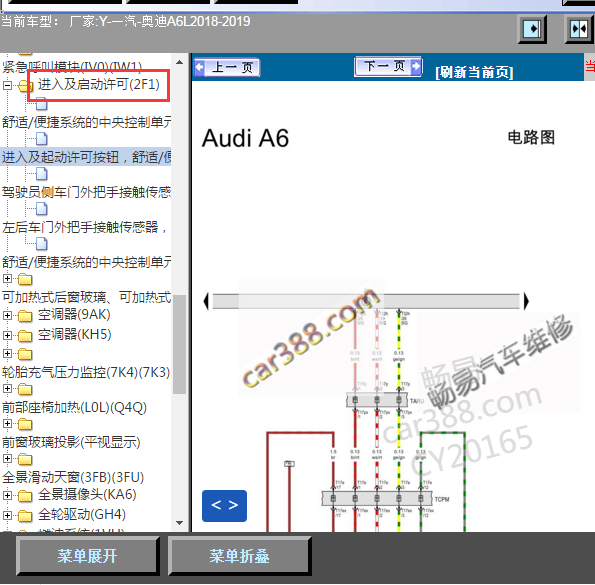Expand folder above 可加热式后窗玻璃
Screen dimensions: 595x585
(x=7, y=279)
